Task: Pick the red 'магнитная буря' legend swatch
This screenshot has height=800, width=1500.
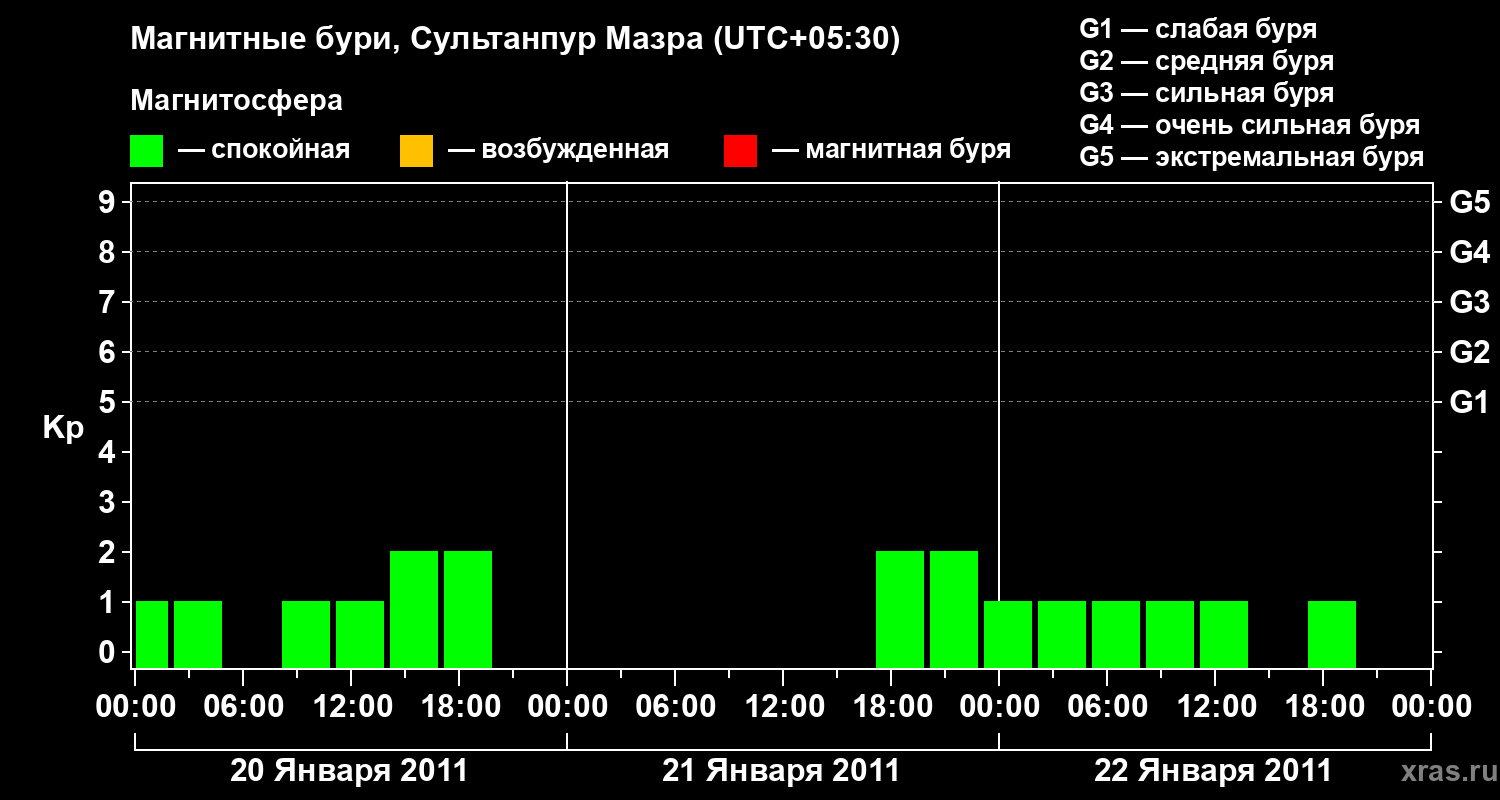Action: pyautogui.click(x=740, y=151)
